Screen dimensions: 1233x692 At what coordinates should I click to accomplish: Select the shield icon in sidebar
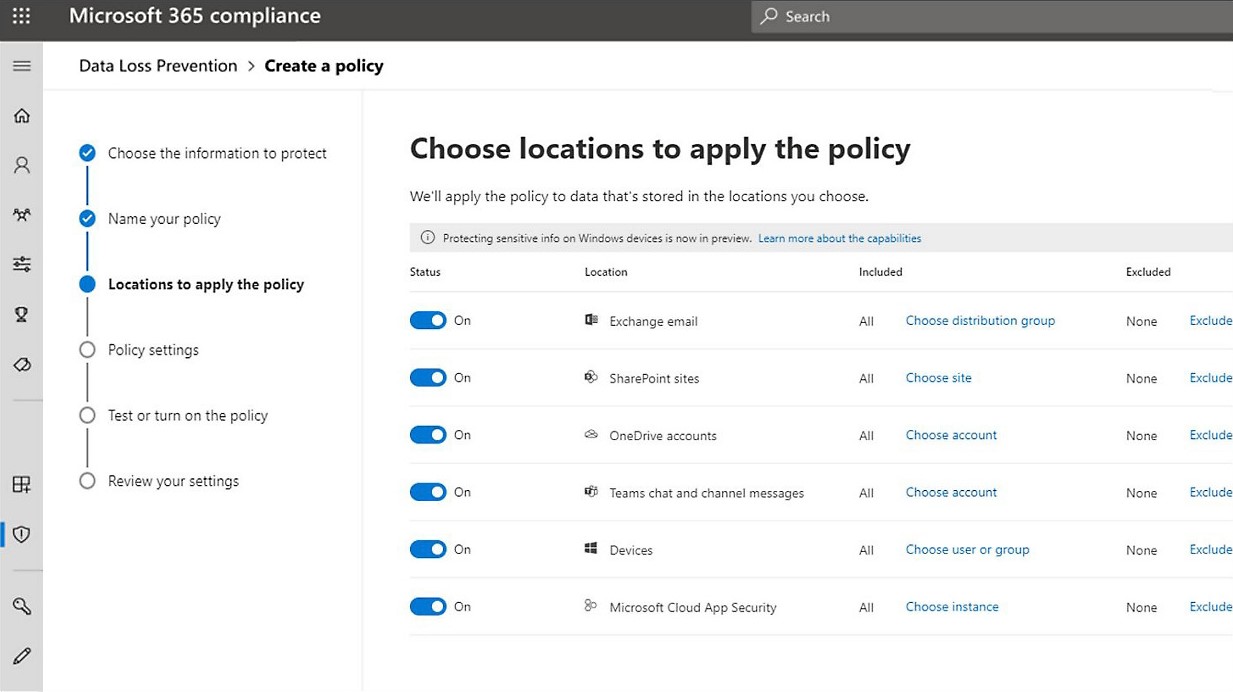click(x=21, y=534)
